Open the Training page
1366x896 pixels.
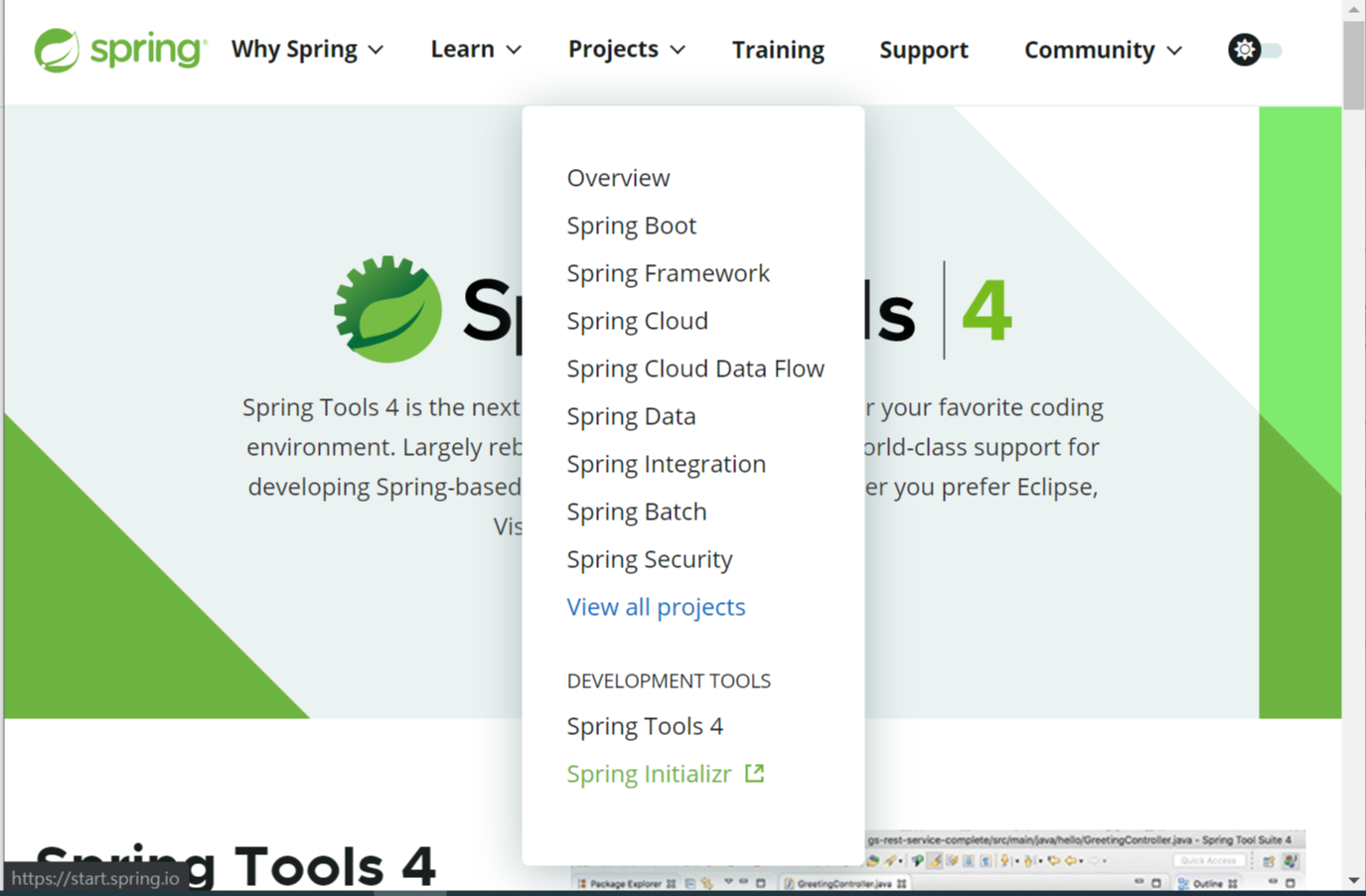[778, 50]
